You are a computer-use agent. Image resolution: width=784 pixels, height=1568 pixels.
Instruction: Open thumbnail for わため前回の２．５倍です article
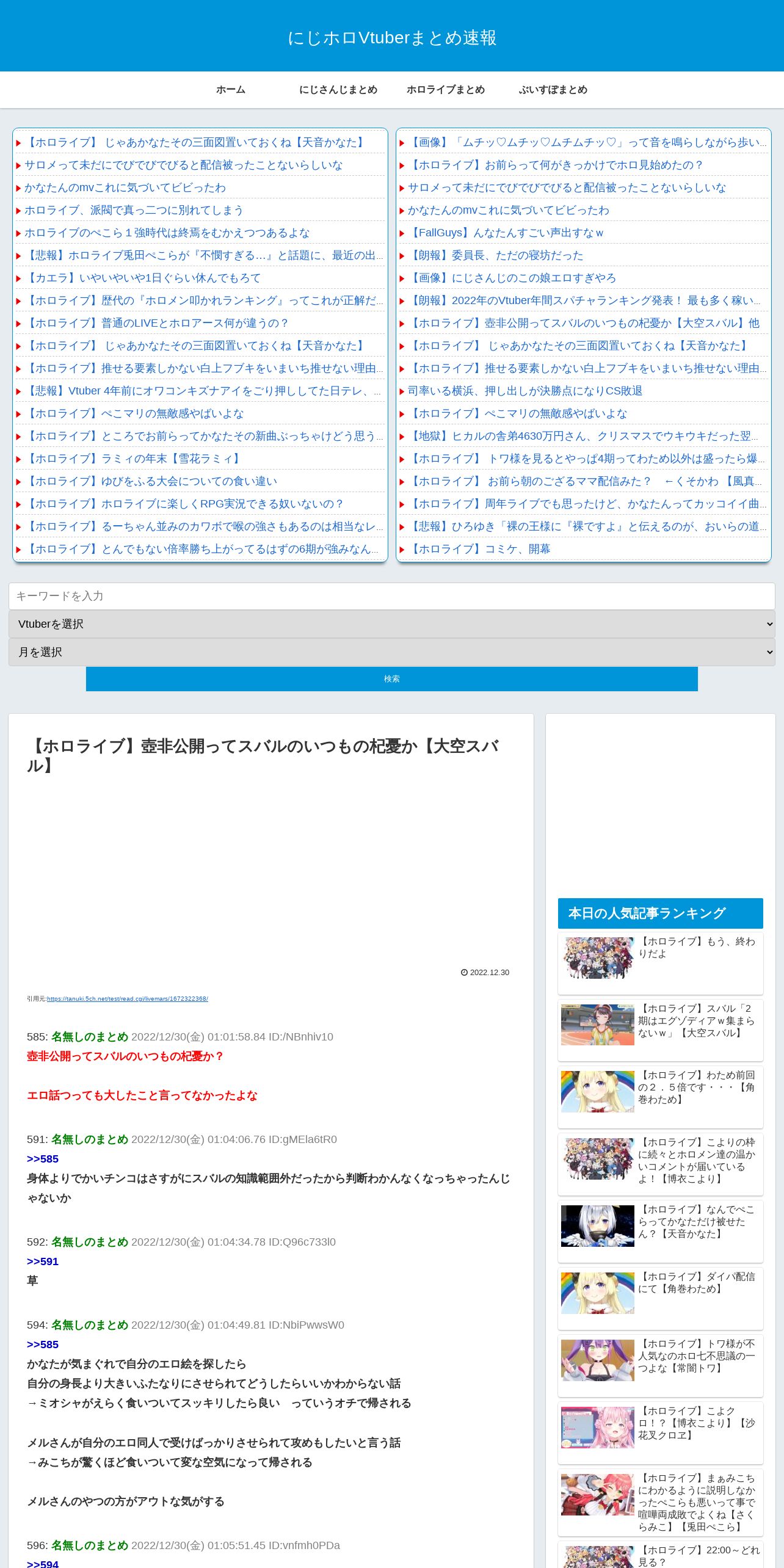tap(598, 1091)
